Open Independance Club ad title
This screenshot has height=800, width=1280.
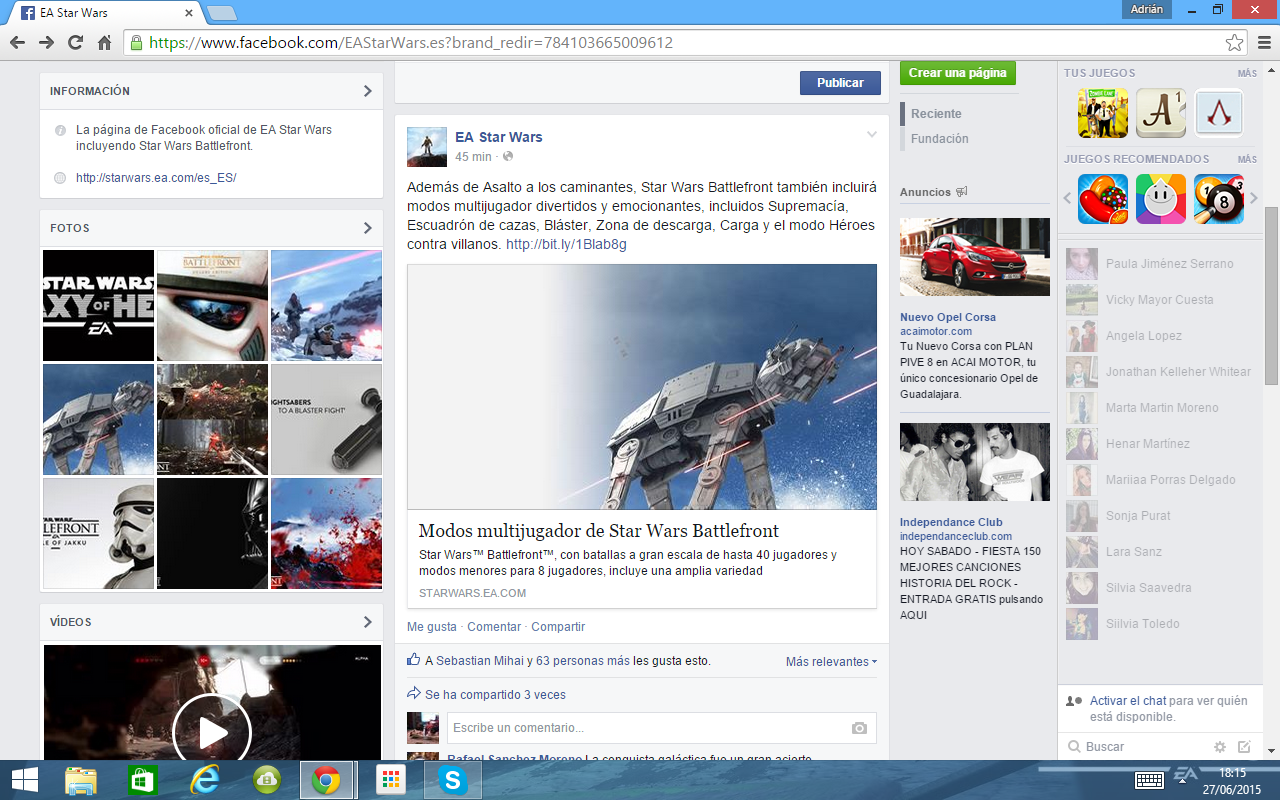(951, 522)
